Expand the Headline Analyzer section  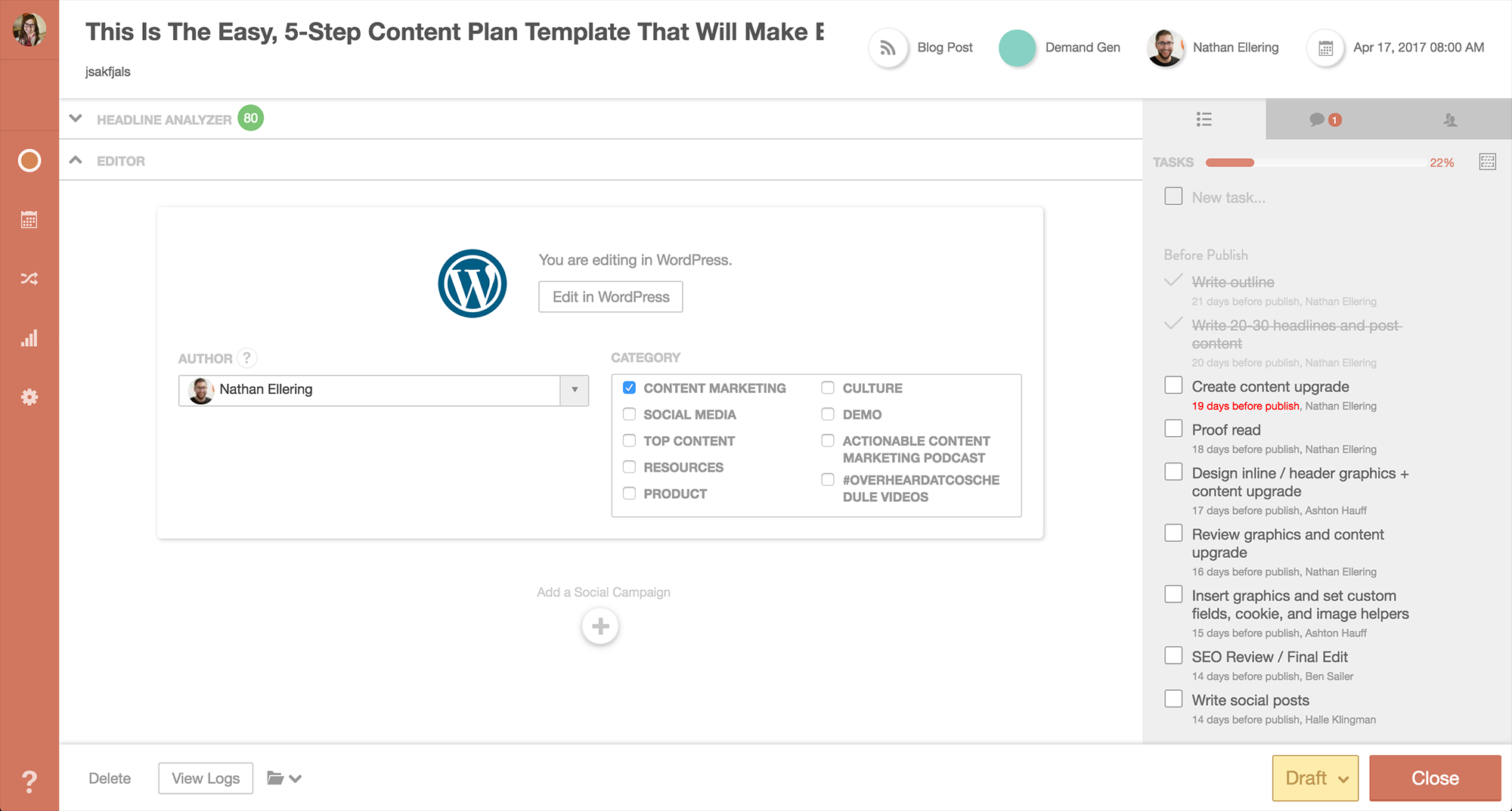click(x=76, y=119)
